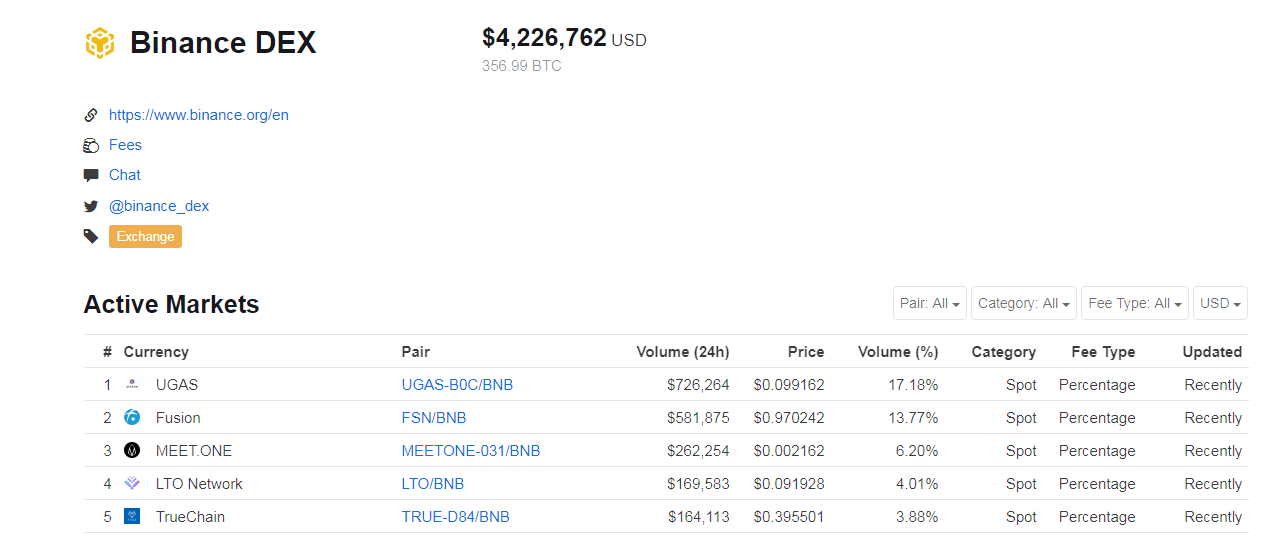Click the Active Markets heading
This screenshot has width=1281, height=541.
[171, 305]
